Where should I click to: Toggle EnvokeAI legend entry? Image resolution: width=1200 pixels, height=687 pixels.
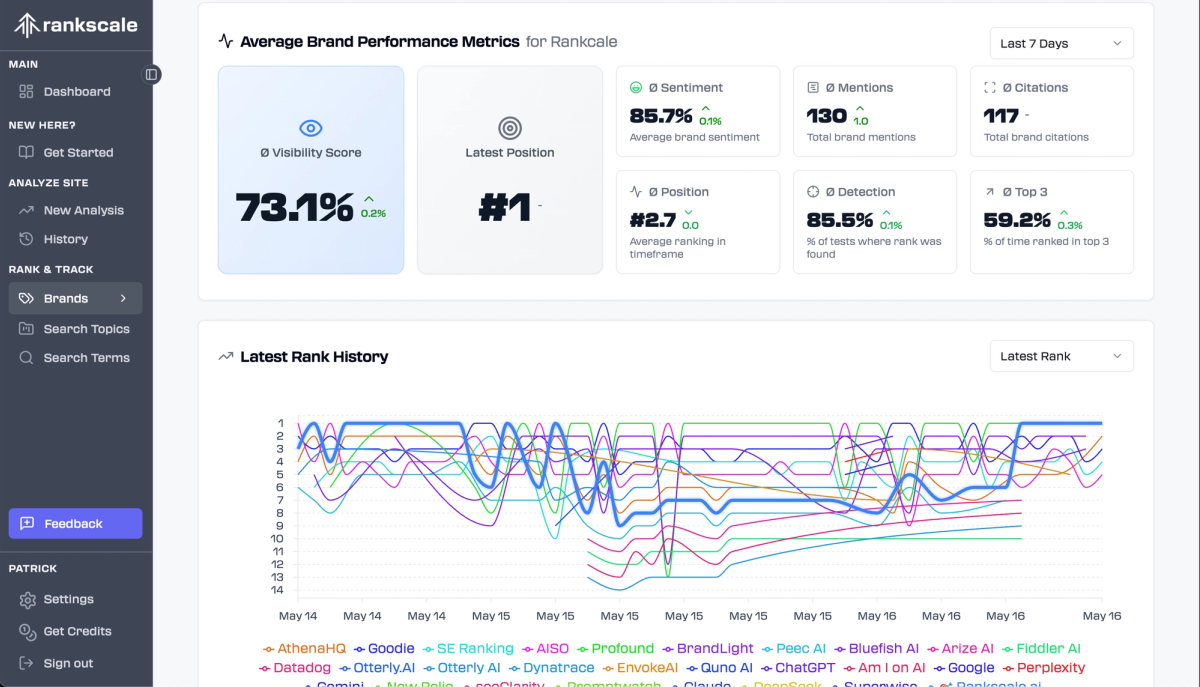click(640, 668)
